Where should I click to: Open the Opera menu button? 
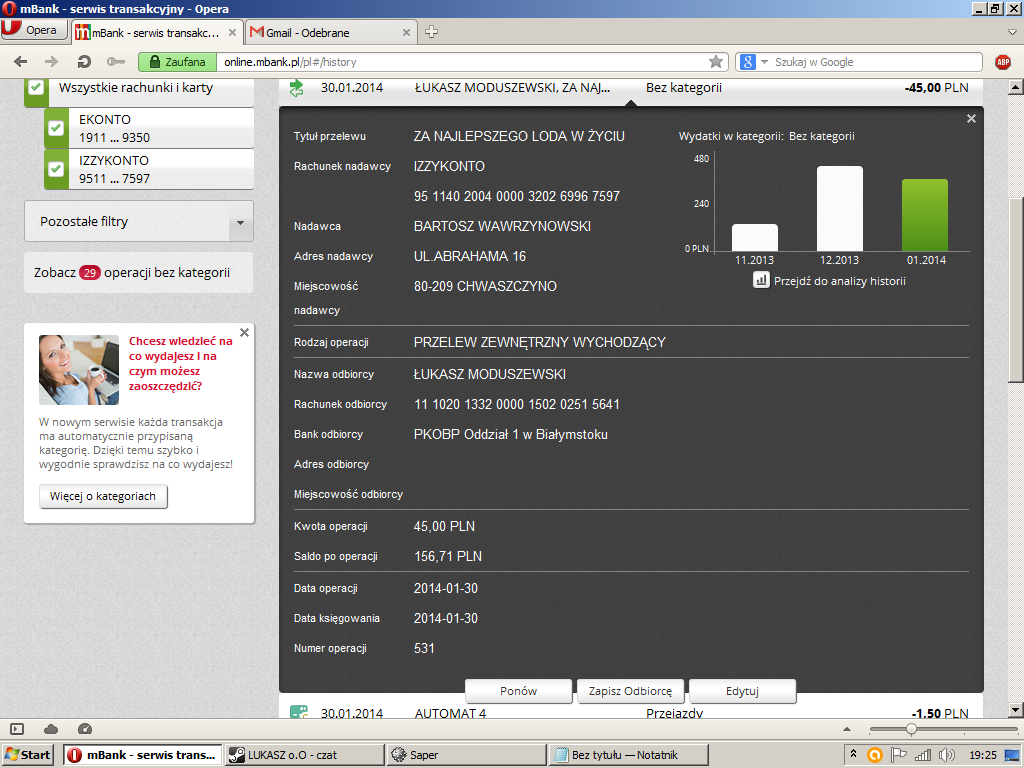(34, 31)
